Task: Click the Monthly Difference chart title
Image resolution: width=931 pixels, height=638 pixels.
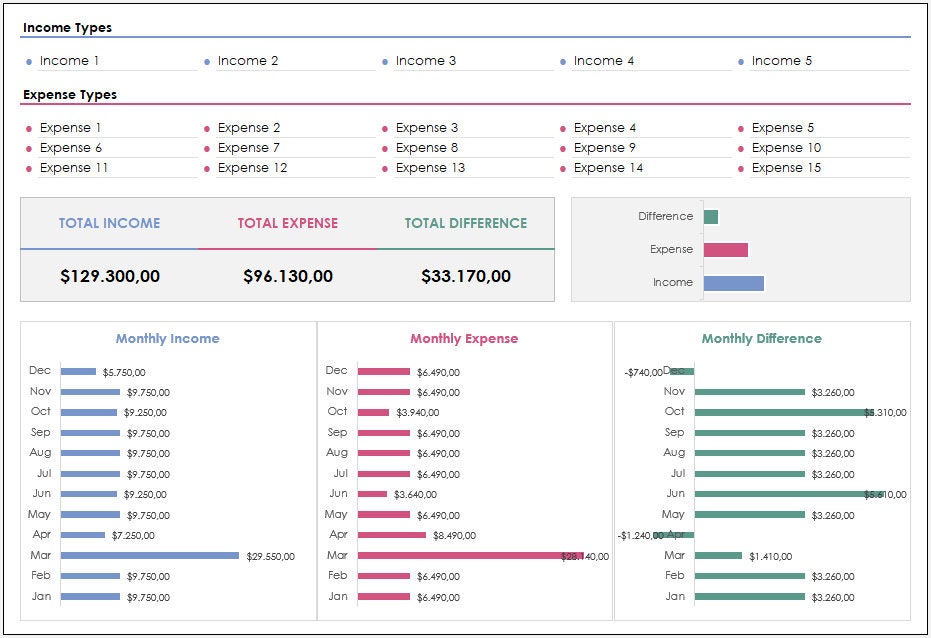Action: [x=762, y=338]
